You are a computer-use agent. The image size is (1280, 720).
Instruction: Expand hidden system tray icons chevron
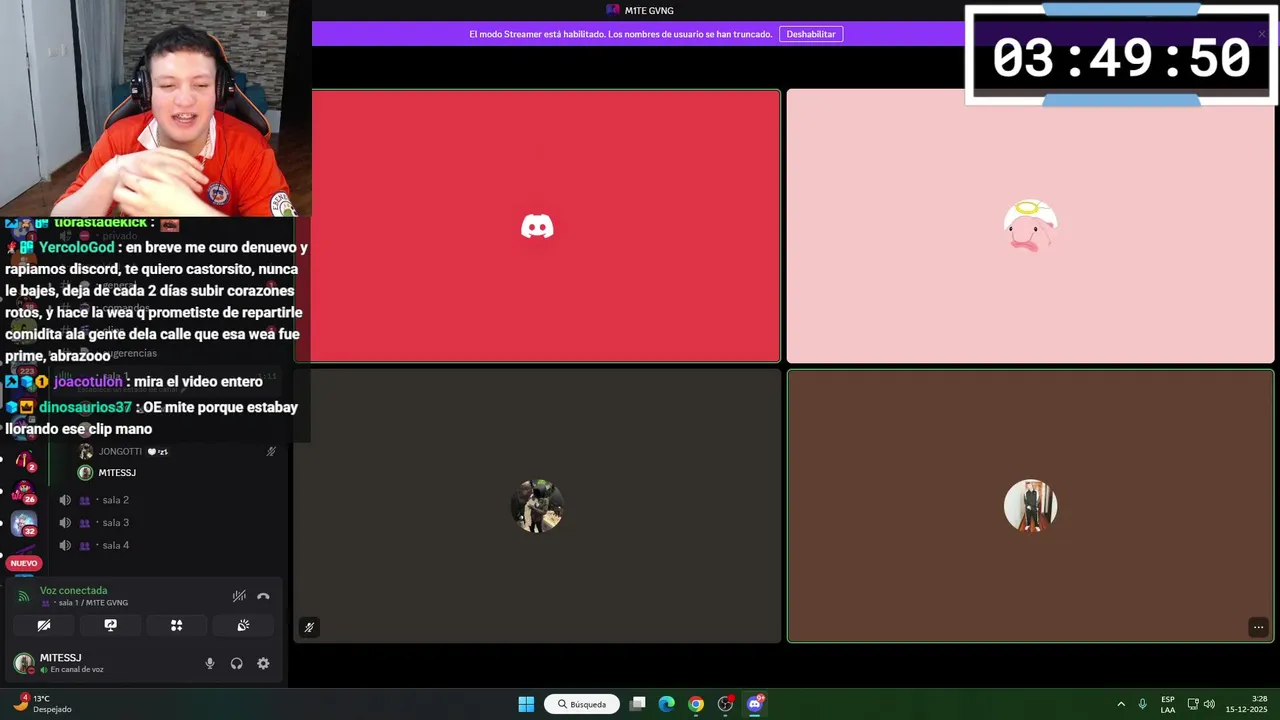pos(1121,704)
